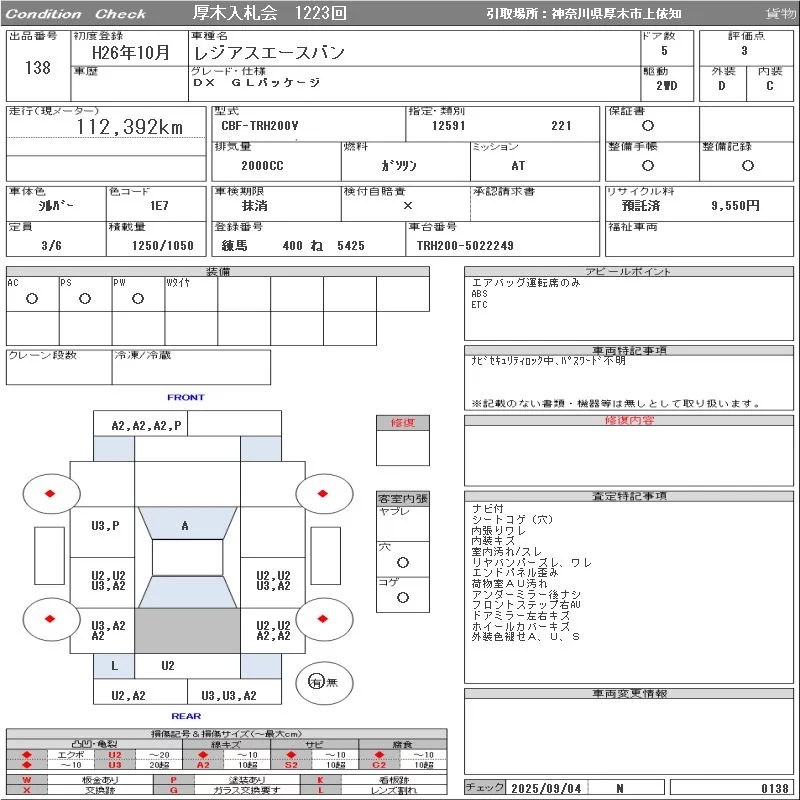The image size is (800, 800).
Task: Click legend code S2 under サビ
Action: coord(291,765)
